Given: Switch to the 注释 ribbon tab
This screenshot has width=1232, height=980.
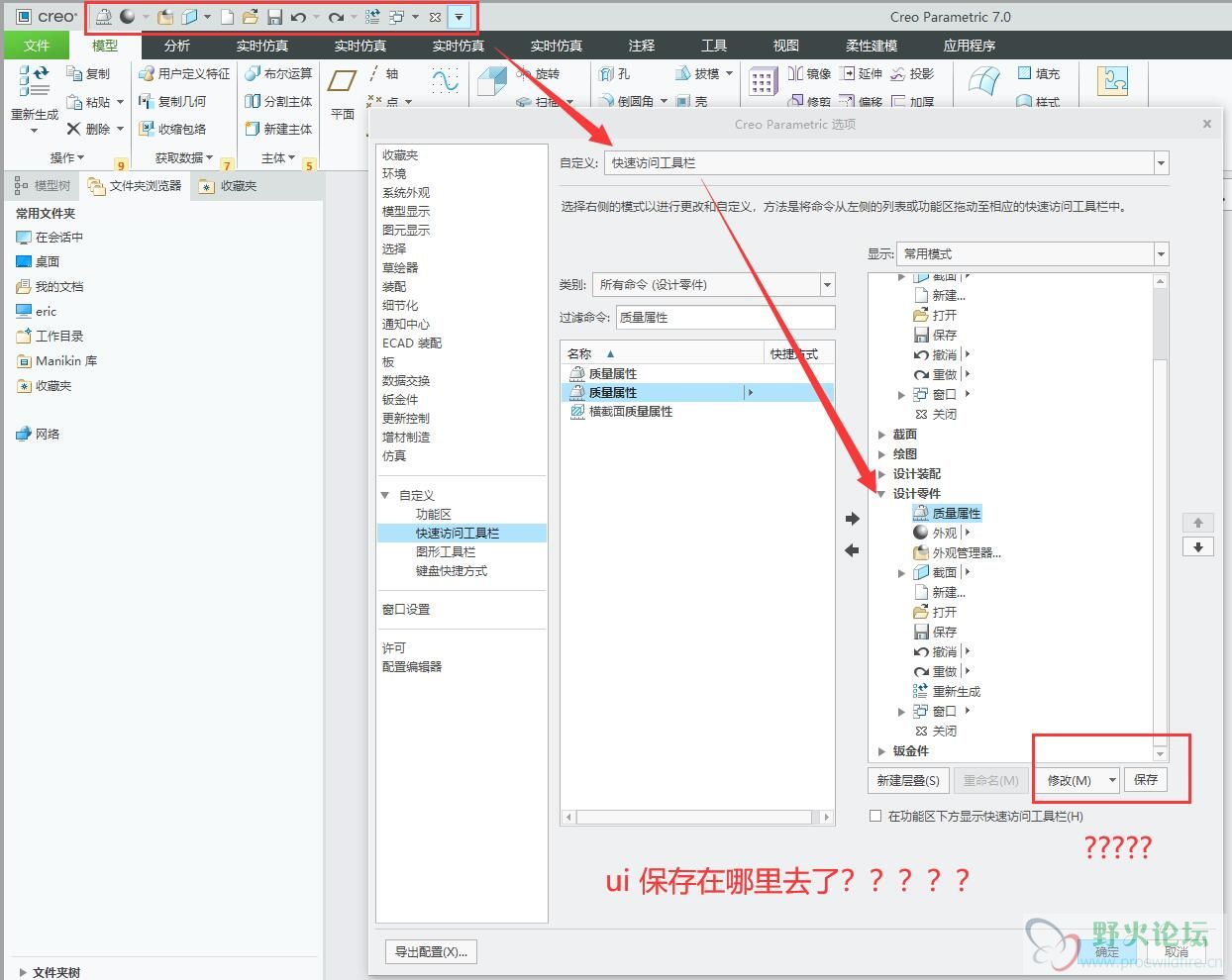Looking at the screenshot, I should coord(642,46).
